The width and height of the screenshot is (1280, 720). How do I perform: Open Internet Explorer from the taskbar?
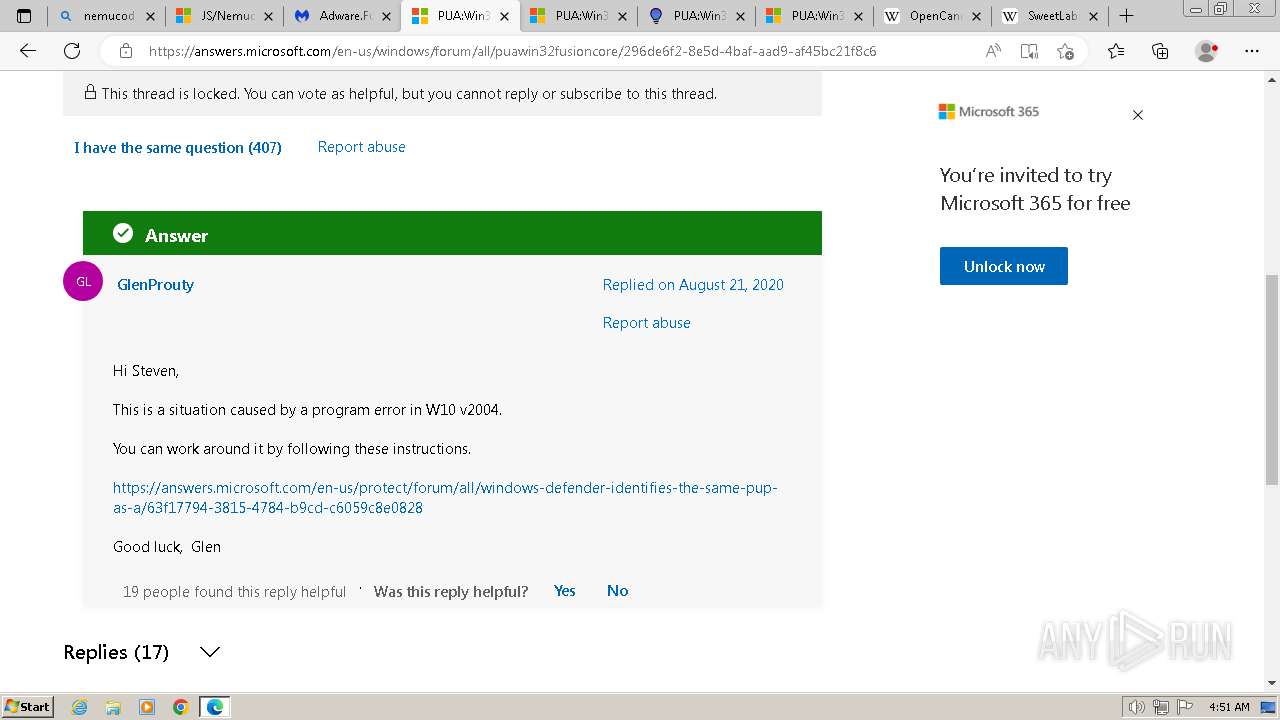(x=80, y=707)
